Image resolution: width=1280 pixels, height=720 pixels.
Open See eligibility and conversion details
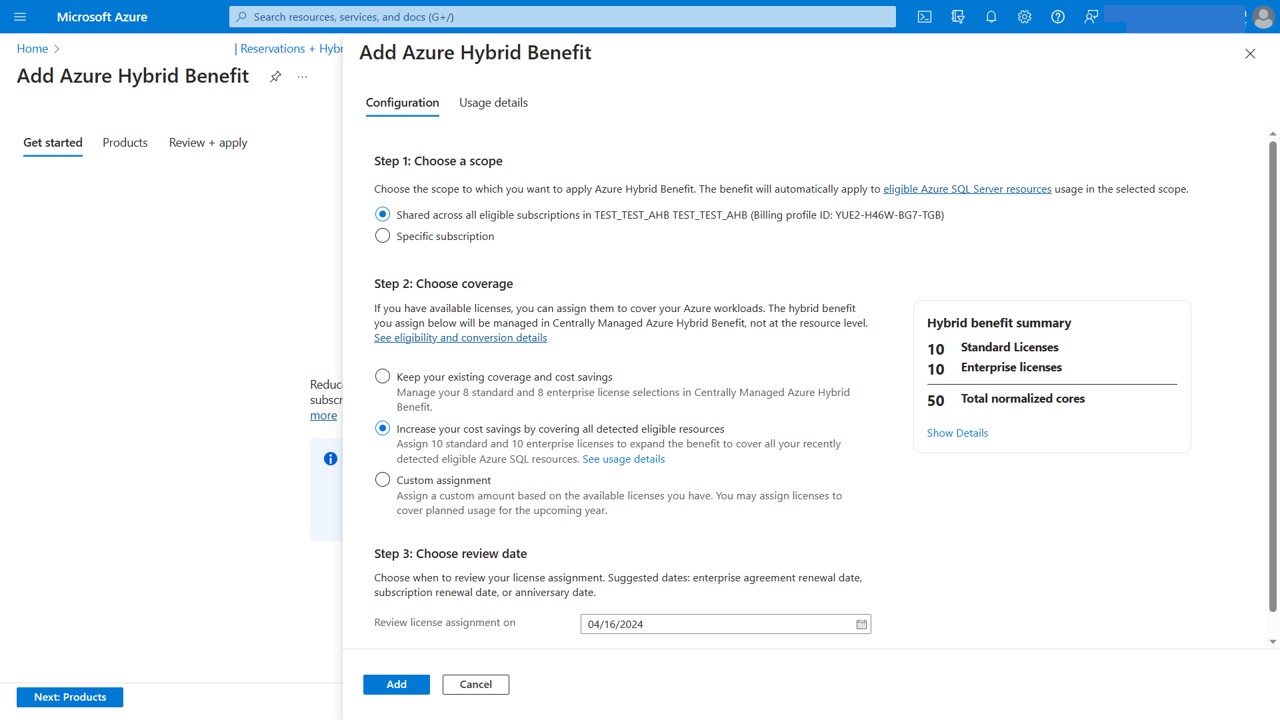[x=460, y=337]
